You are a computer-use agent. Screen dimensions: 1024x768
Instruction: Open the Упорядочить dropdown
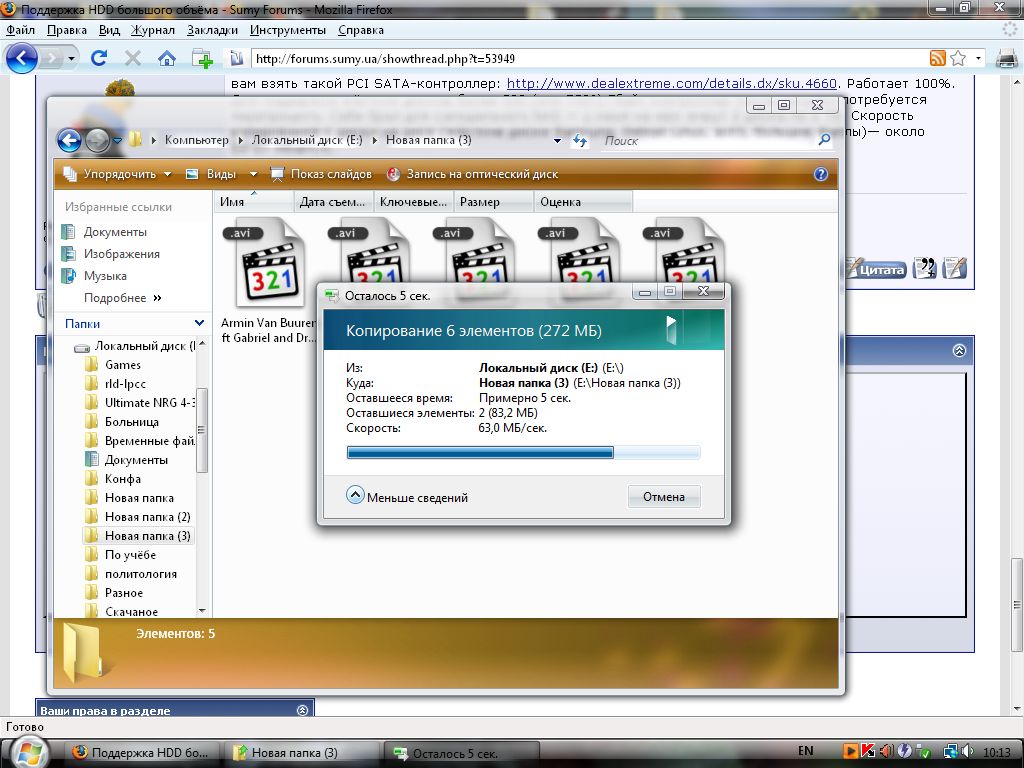(118, 174)
